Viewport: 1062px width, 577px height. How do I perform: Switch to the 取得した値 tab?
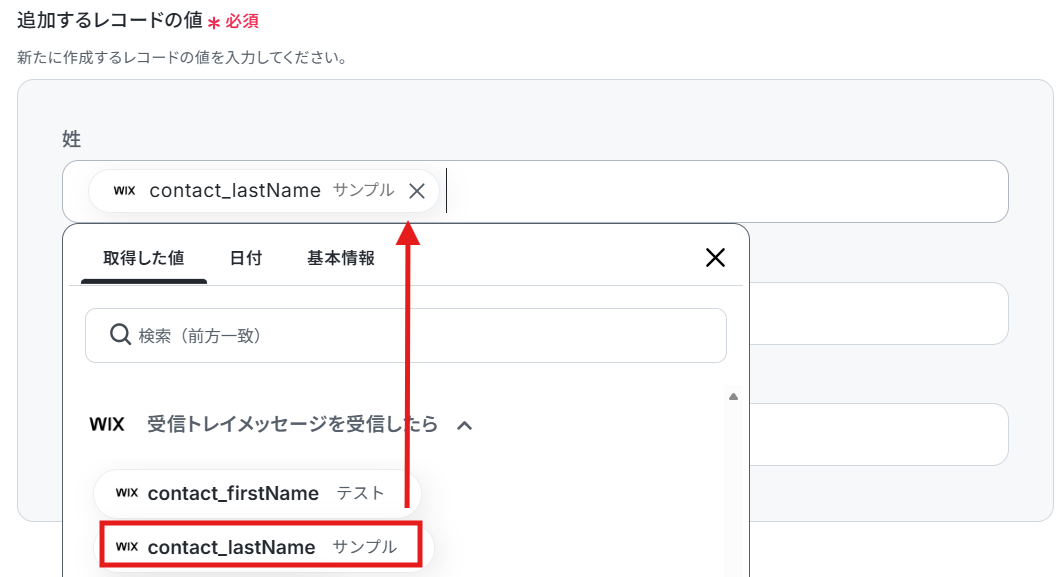[144, 258]
